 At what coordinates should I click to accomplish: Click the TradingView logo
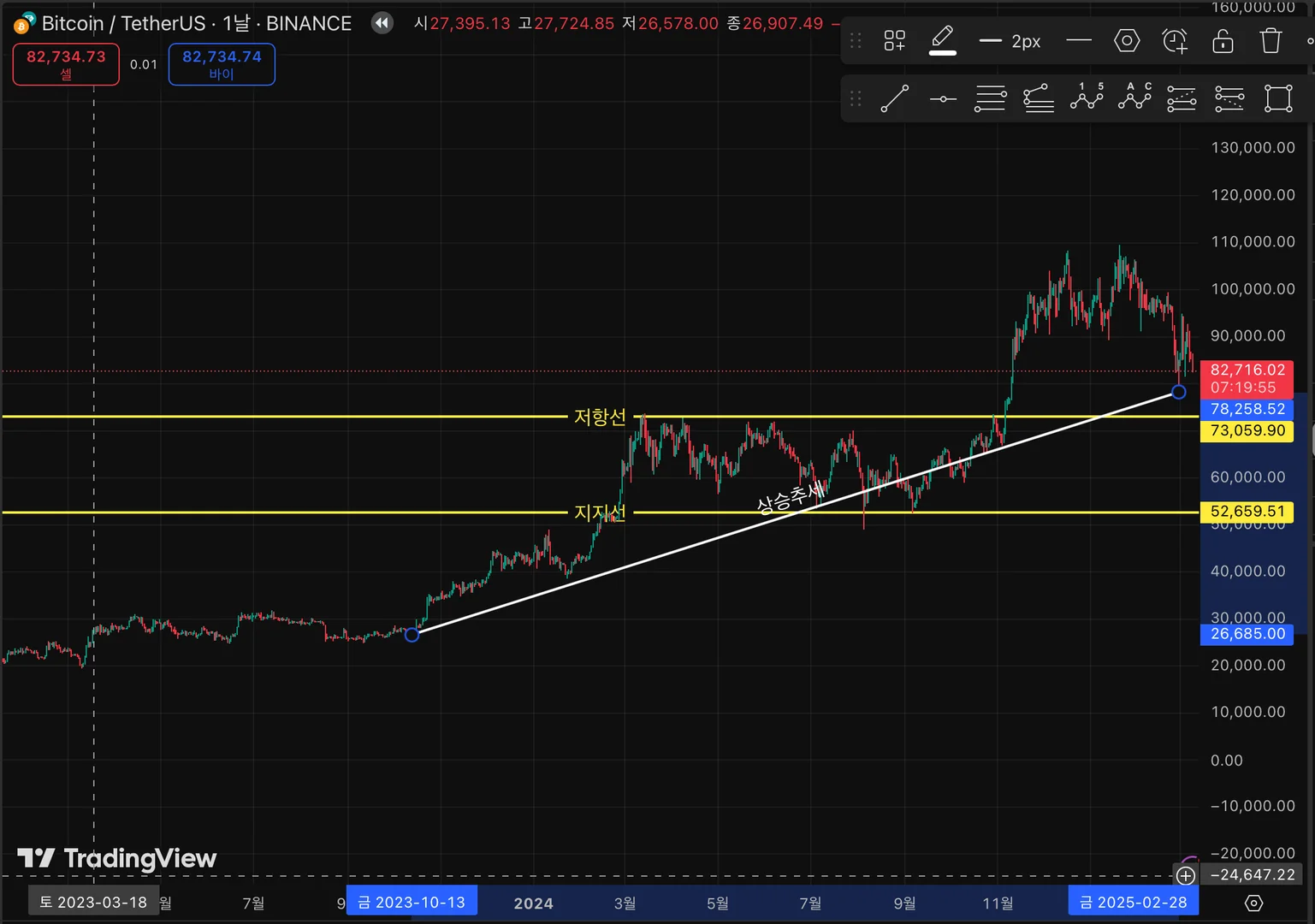(117, 858)
